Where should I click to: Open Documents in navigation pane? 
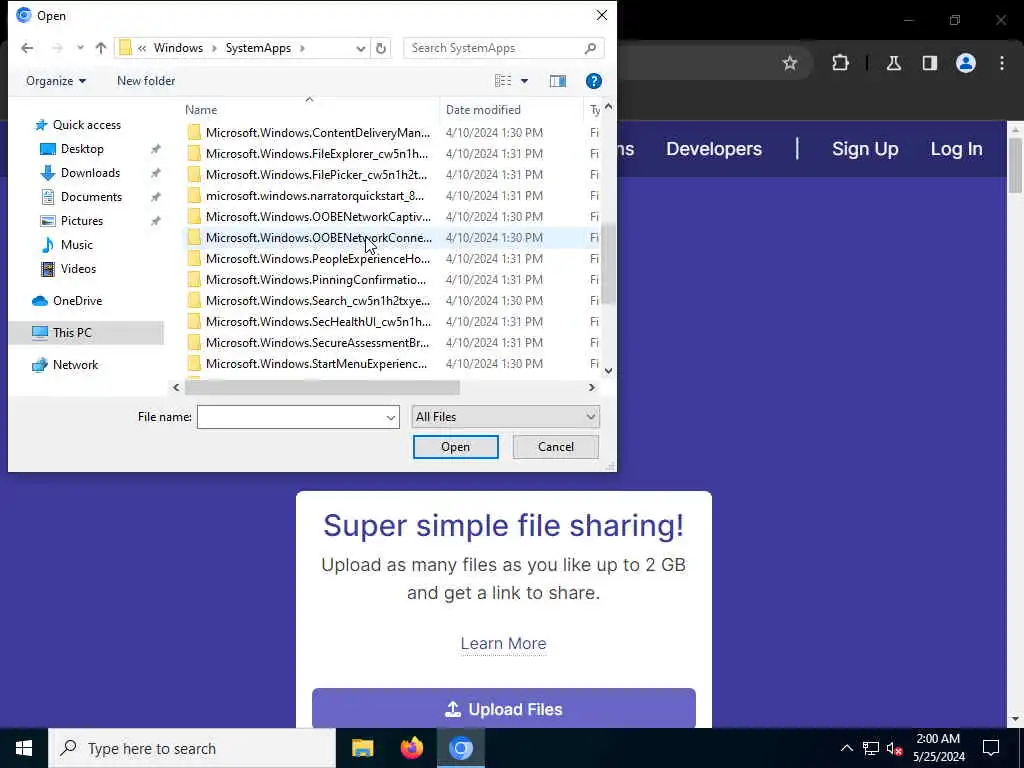pos(91,197)
